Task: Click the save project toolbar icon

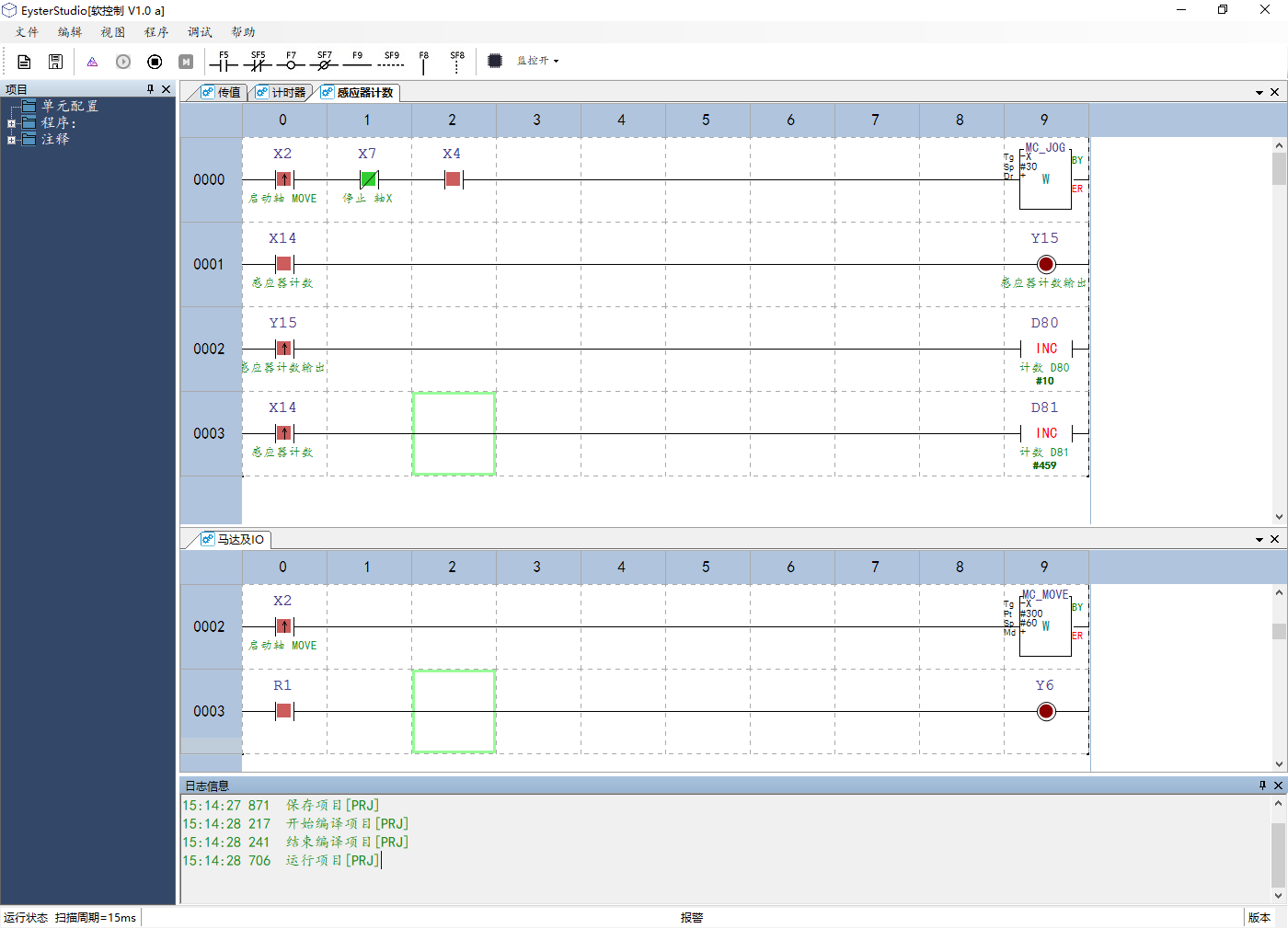Action: click(56, 62)
